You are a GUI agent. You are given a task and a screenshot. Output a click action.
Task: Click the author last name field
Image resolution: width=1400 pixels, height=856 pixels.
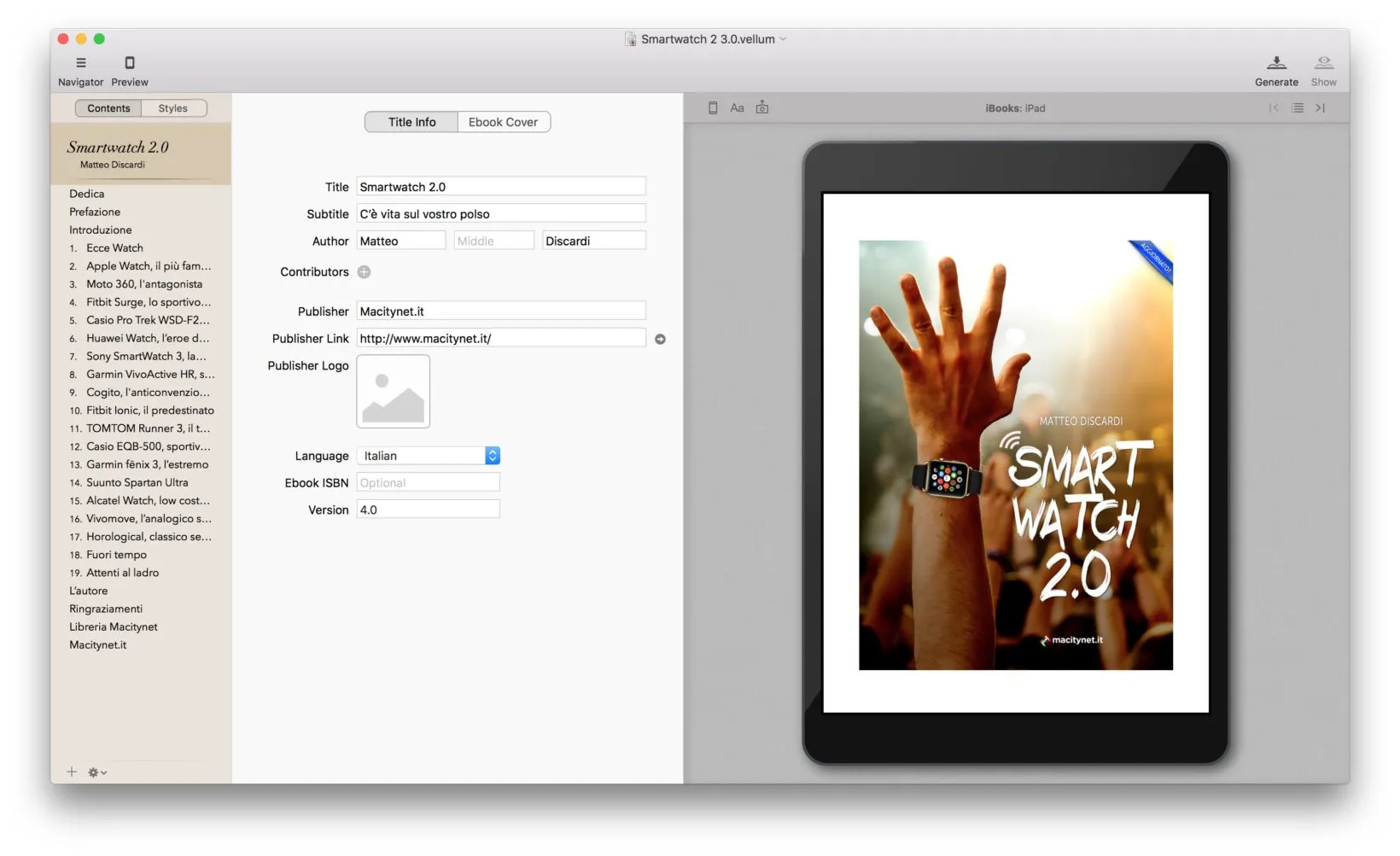(594, 242)
